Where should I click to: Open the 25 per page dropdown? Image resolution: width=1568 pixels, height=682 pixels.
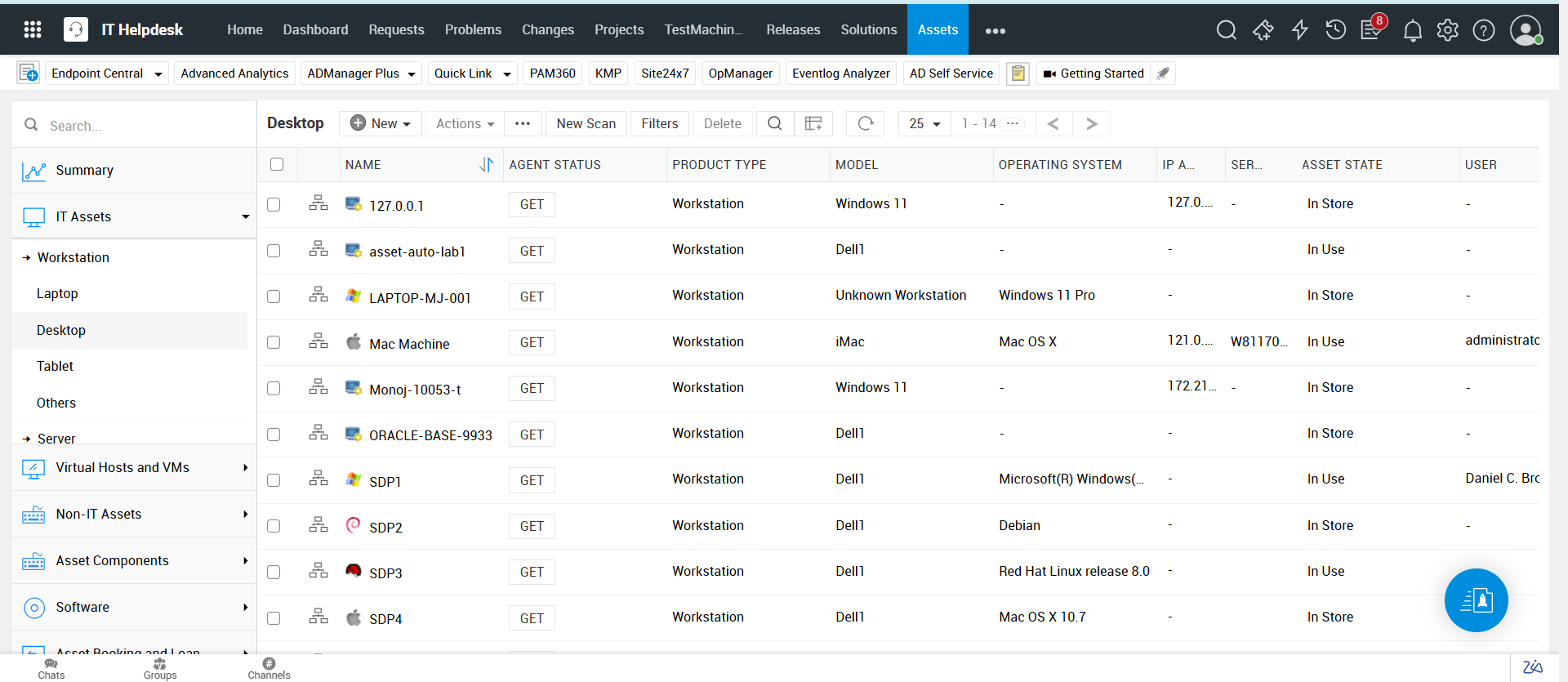[924, 123]
